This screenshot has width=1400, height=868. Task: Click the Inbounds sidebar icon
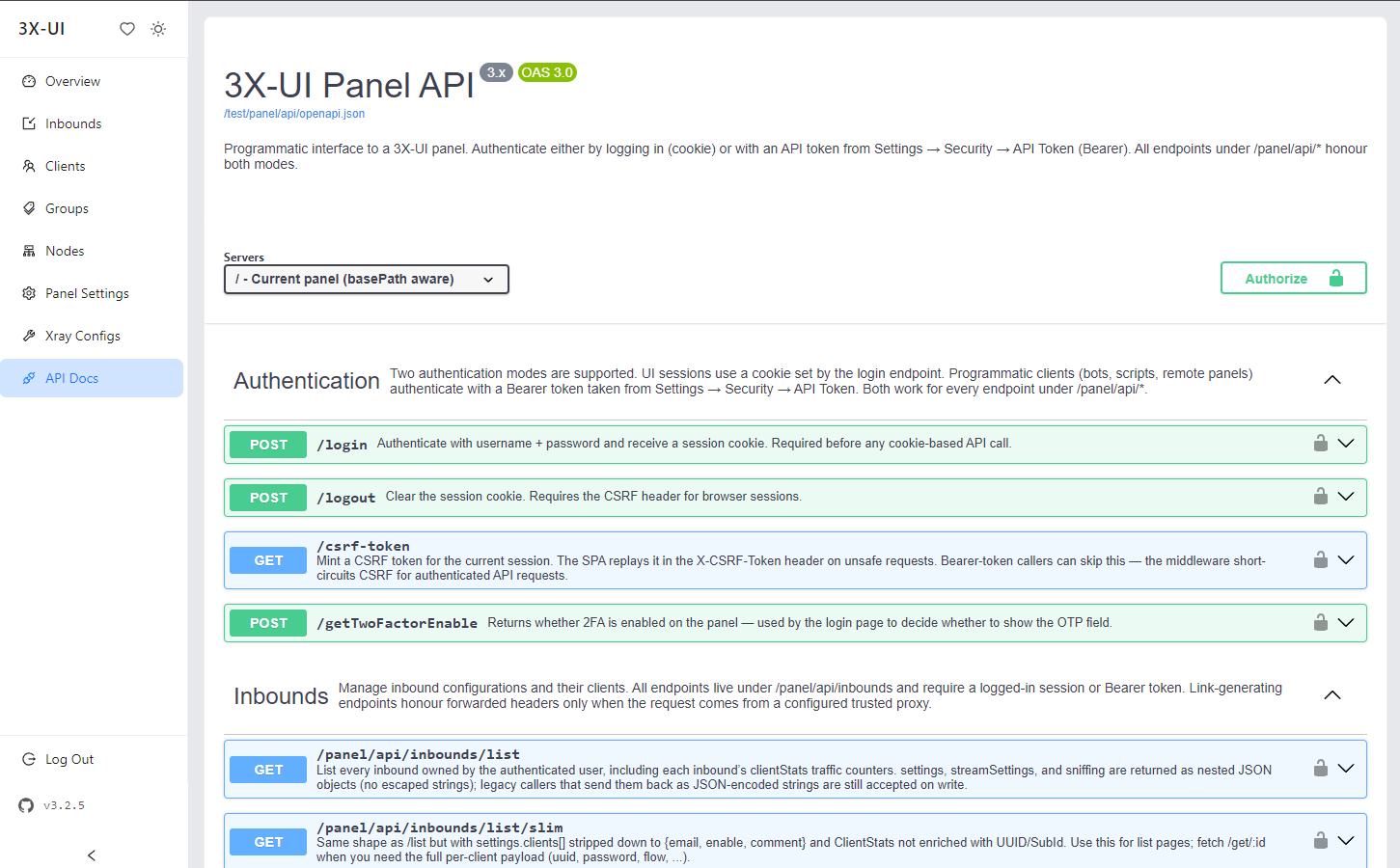pyautogui.click(x=29, y=123)
